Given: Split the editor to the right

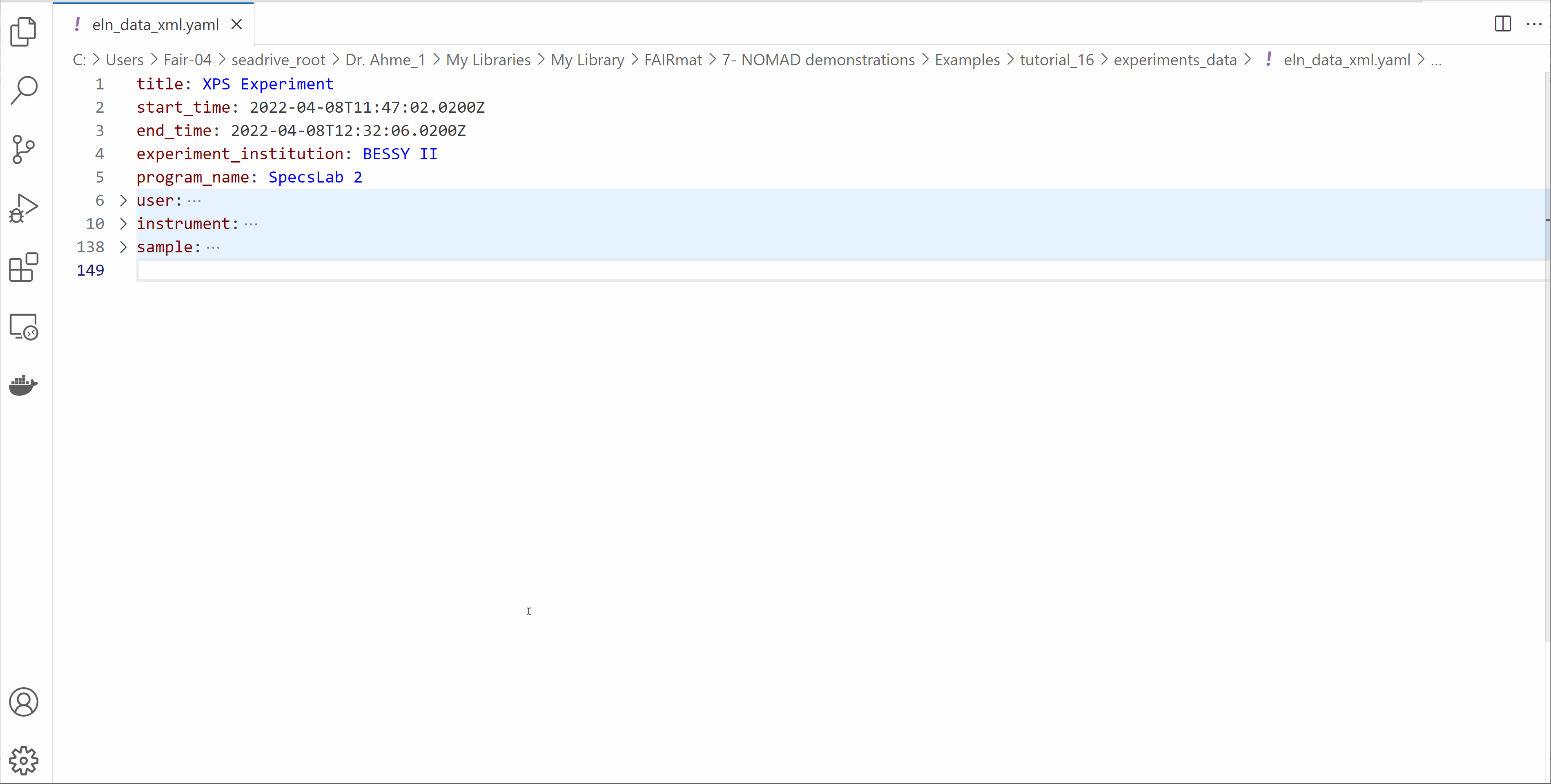Looking at the screenshot, I should [1503, 24].
